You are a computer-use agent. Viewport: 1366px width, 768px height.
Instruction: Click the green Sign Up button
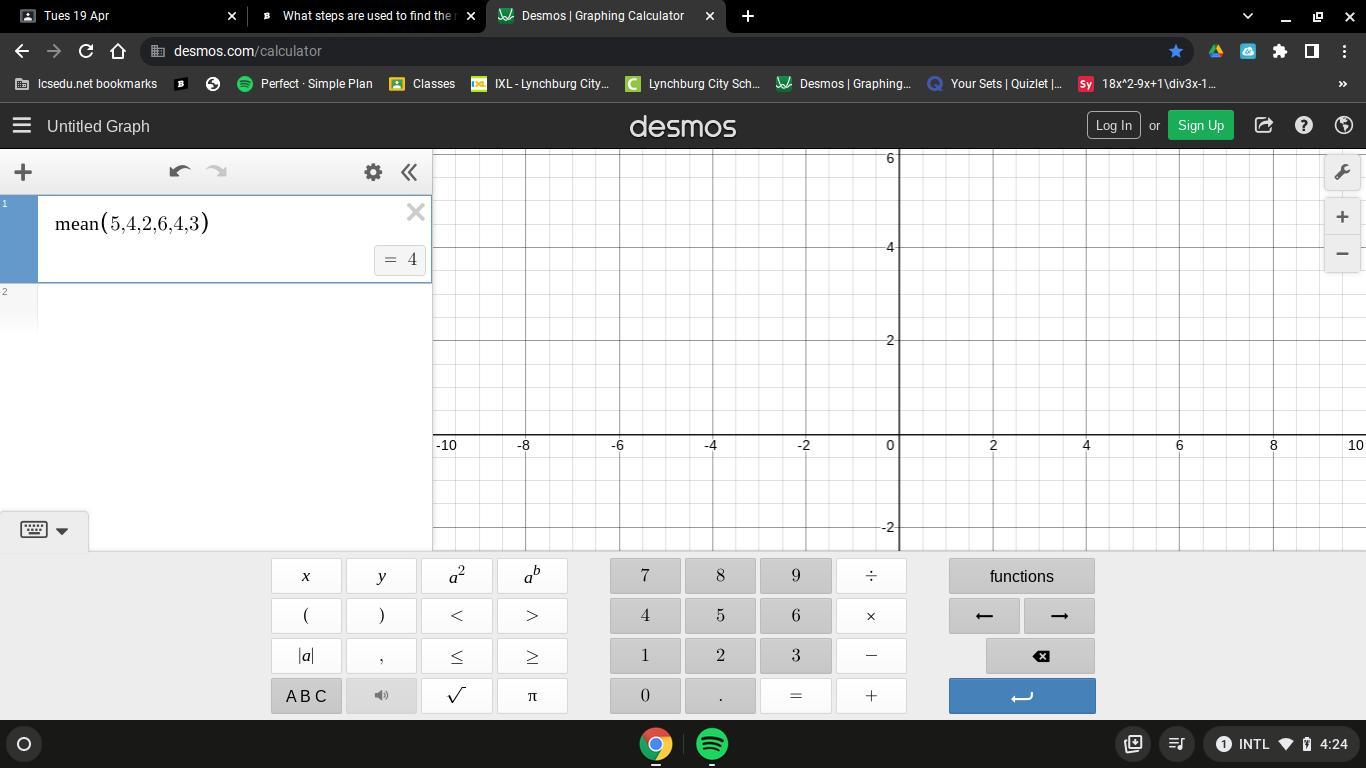(x=1200, y=125)
